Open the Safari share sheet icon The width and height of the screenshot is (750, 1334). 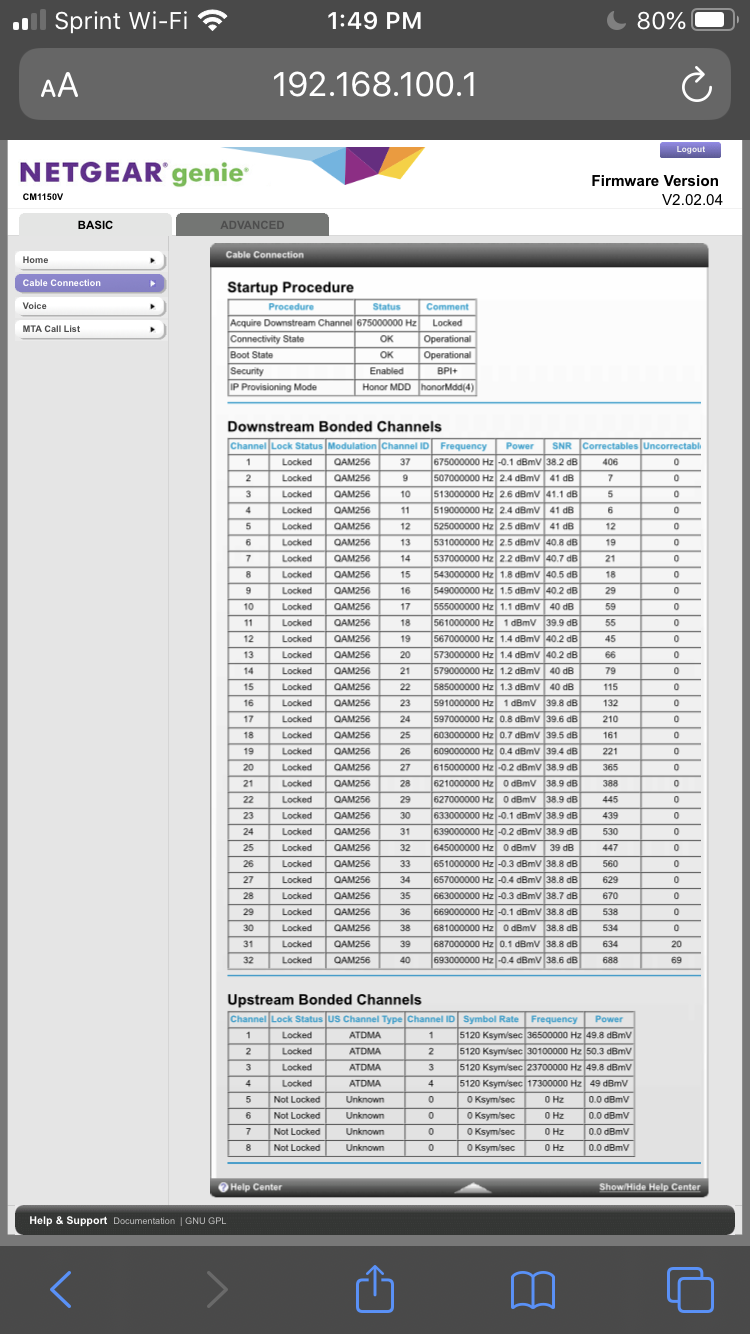pos(375,1288)
